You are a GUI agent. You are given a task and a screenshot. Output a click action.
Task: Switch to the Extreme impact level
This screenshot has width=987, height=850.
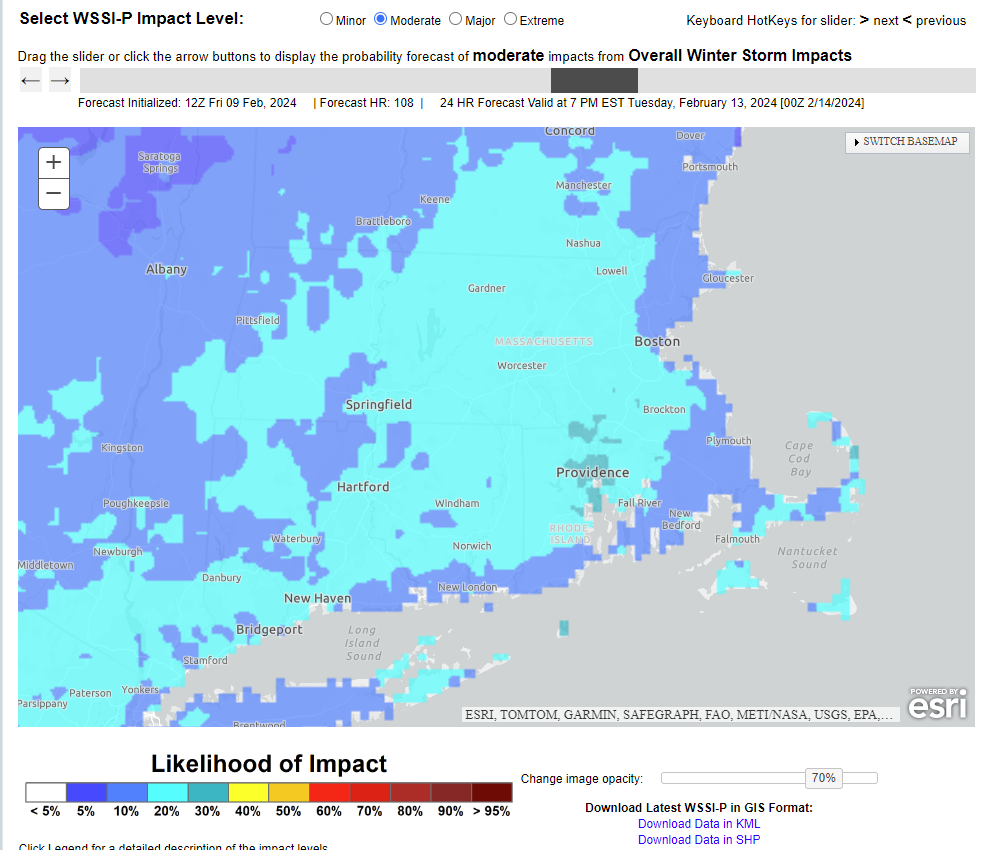(510, 19)
